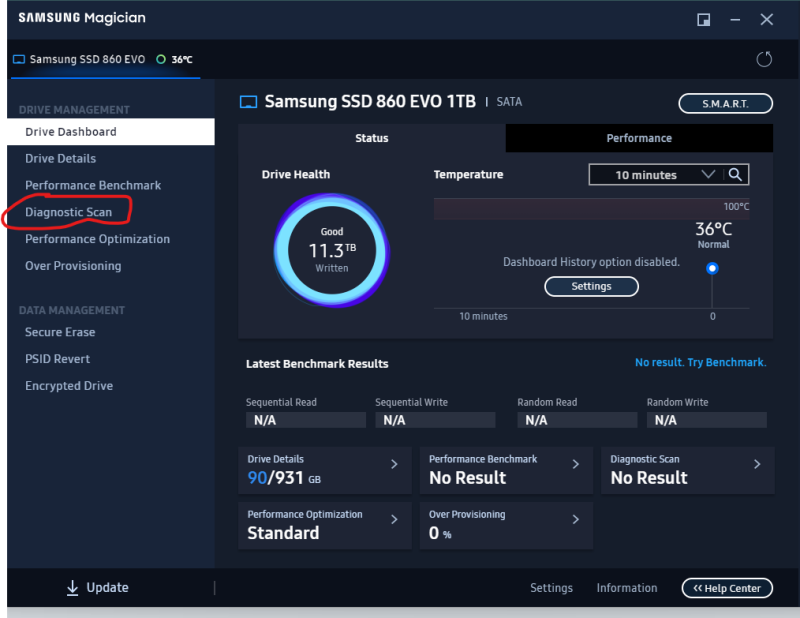Click the Try Benchmark link
This screenshot has height=618, width=800.
pyautogui.click(x=700, y=362)
